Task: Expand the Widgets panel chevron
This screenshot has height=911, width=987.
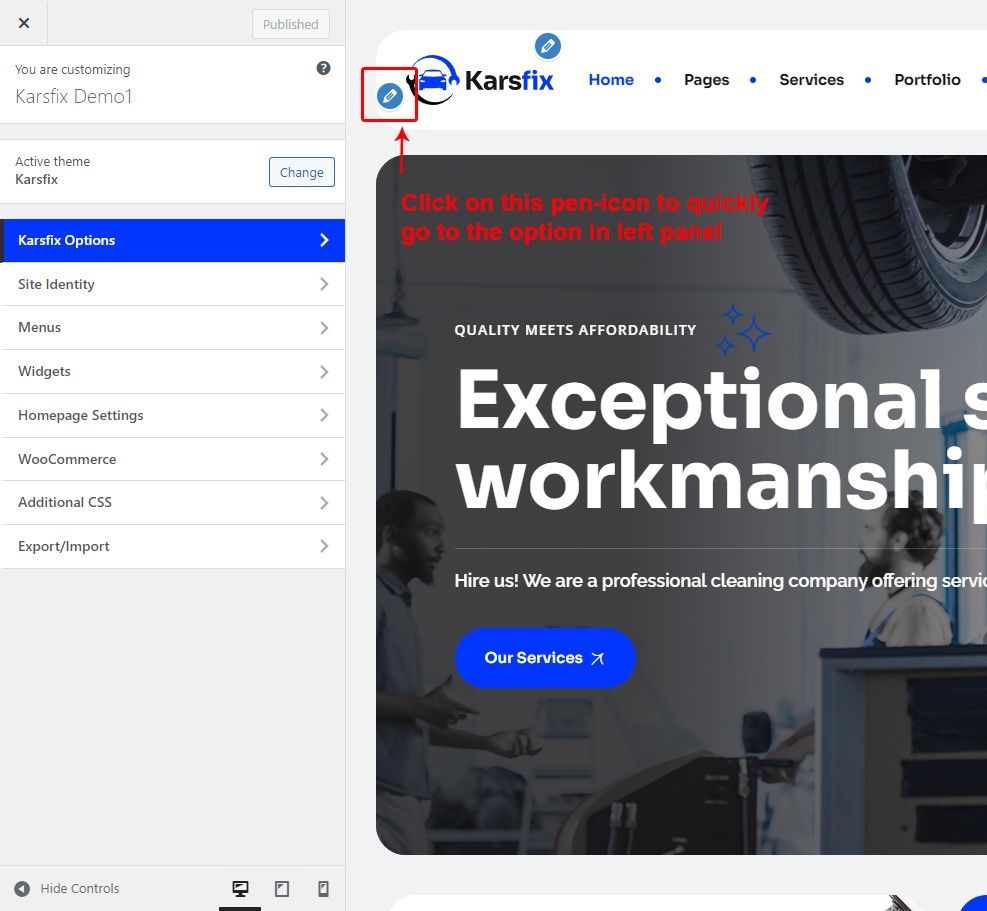Action: (x=323, y=372)
